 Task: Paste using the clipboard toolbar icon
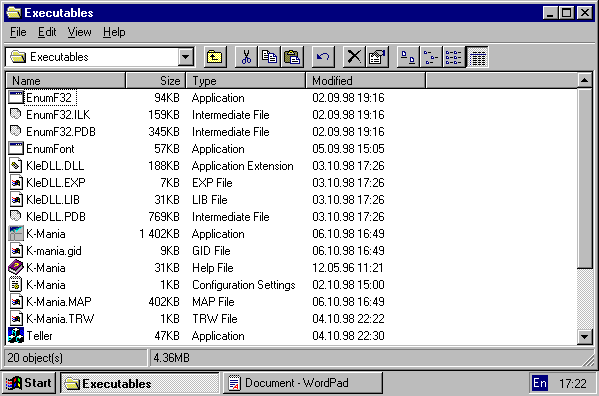click(292, 57)
